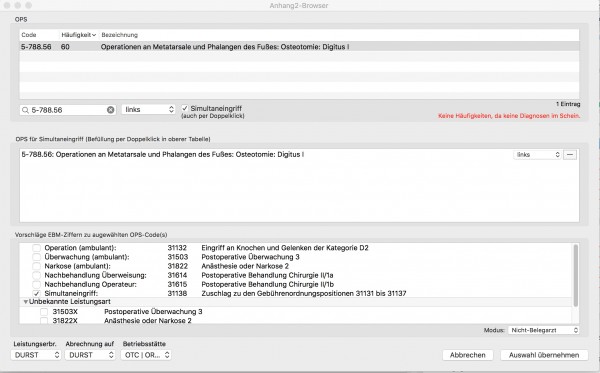Viewport: 600px width, 373px height.
Task: Click the magnifier icon in OPS search
Action: click(25, 110)
